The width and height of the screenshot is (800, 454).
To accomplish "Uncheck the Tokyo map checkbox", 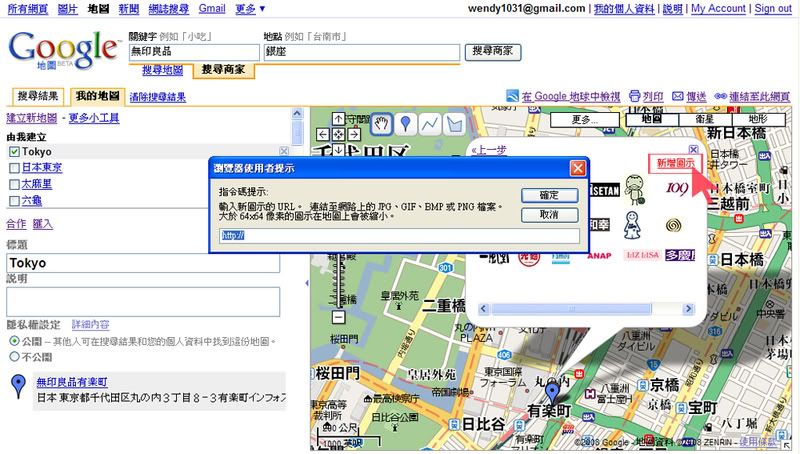I will [x=14, y=152].
